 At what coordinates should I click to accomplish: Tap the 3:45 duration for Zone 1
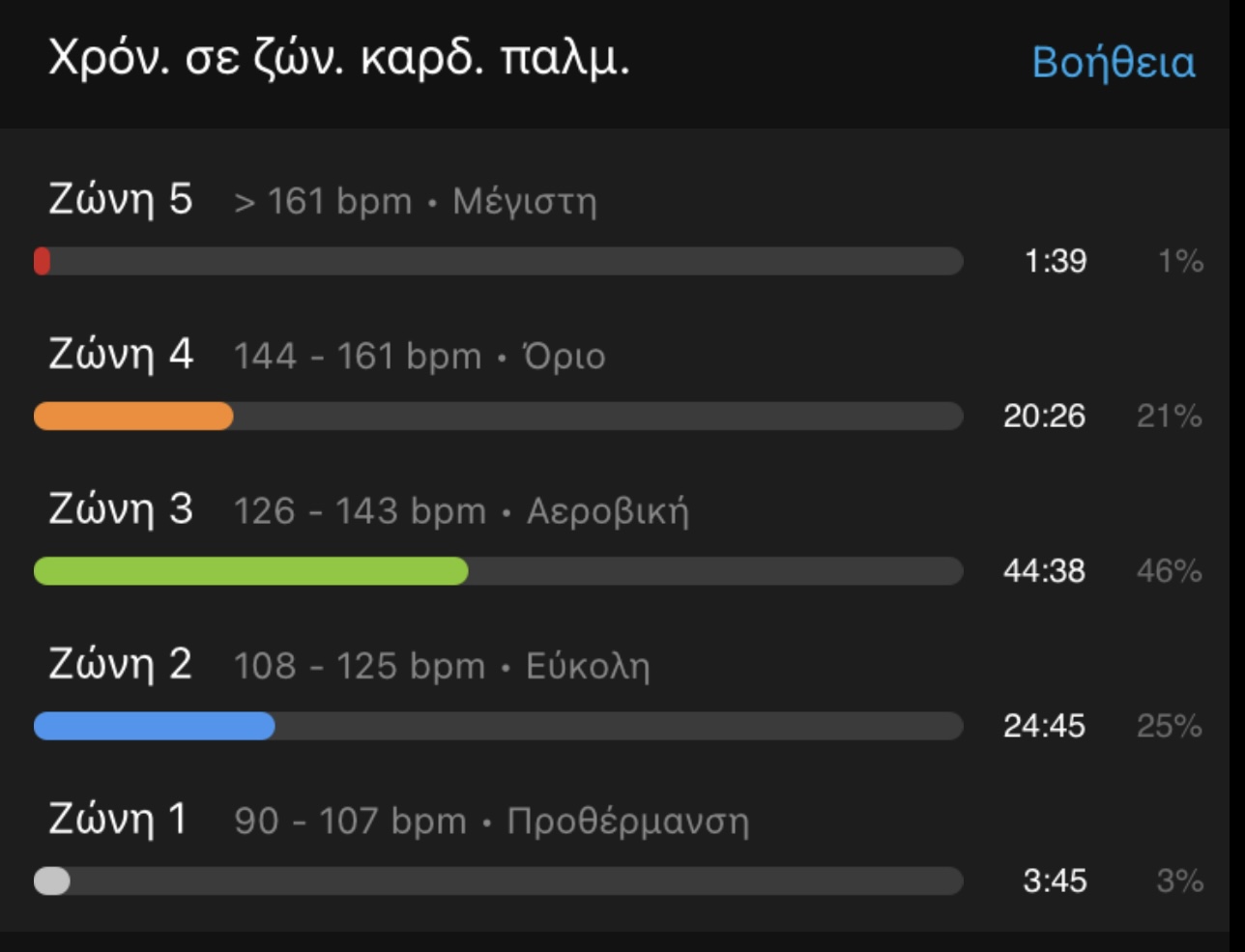[x=1055, y=881]
